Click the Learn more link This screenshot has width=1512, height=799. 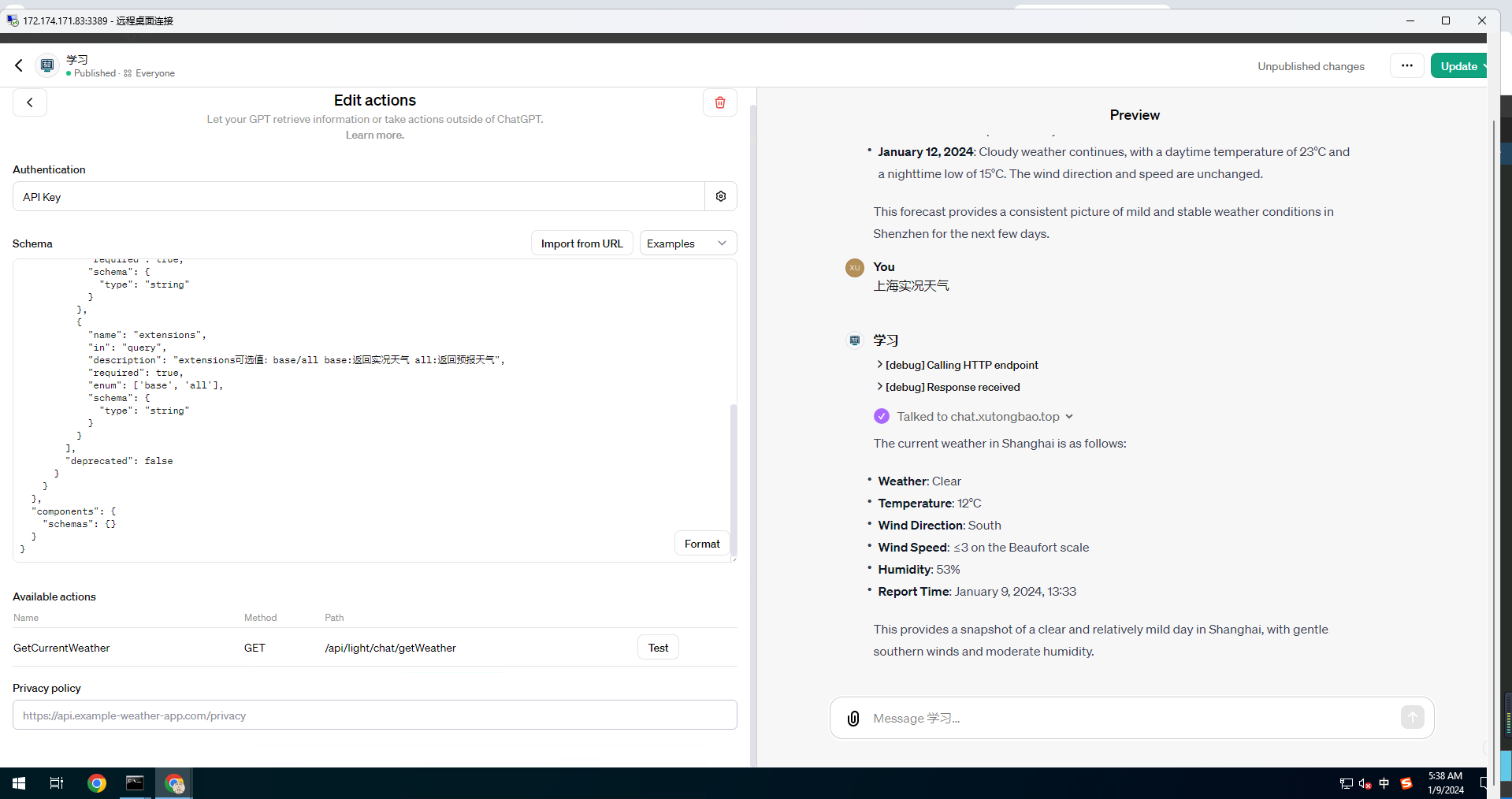tap(374, 136)
